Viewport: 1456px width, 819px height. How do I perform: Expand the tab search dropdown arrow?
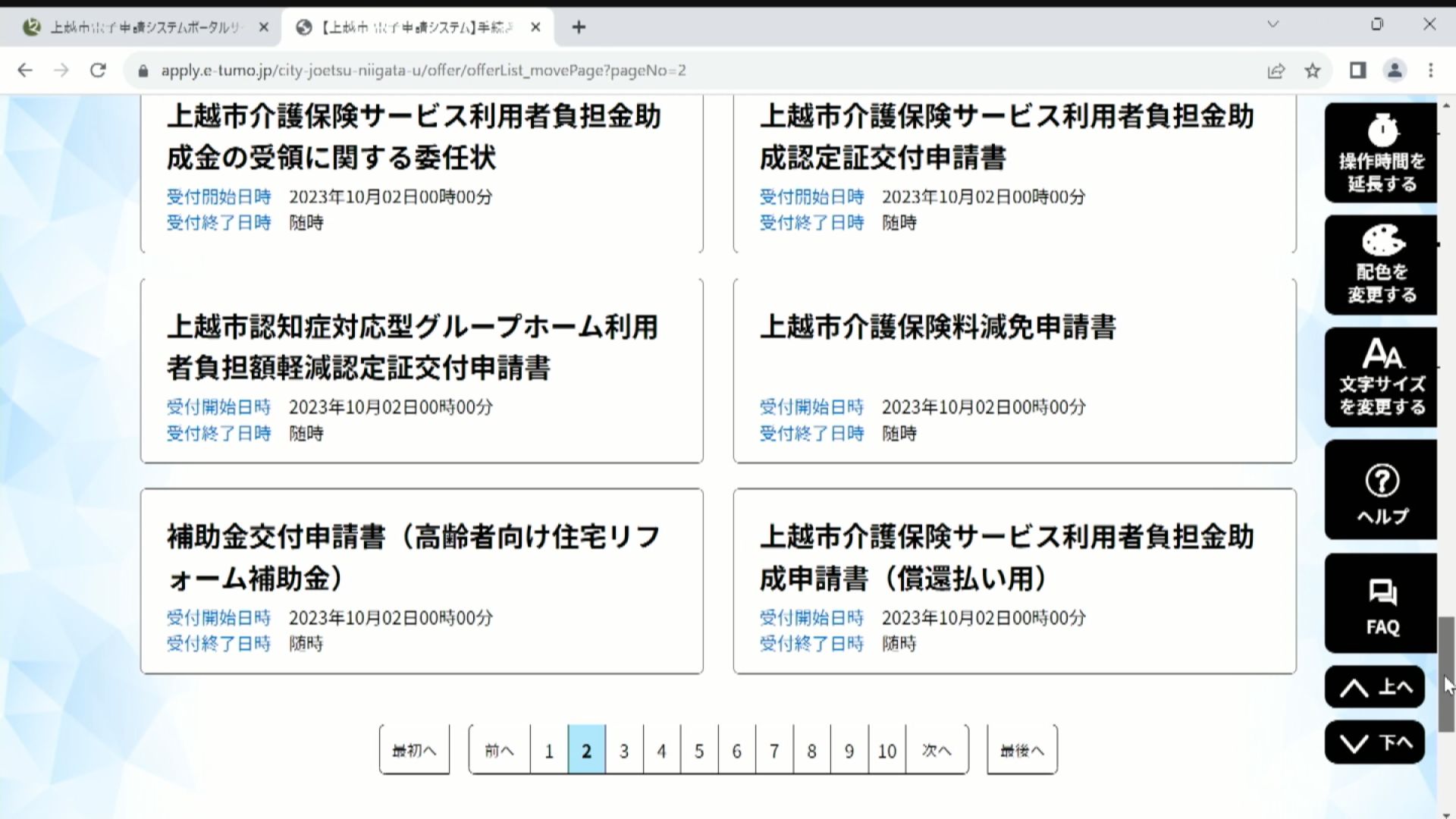tap(1273, 24)
